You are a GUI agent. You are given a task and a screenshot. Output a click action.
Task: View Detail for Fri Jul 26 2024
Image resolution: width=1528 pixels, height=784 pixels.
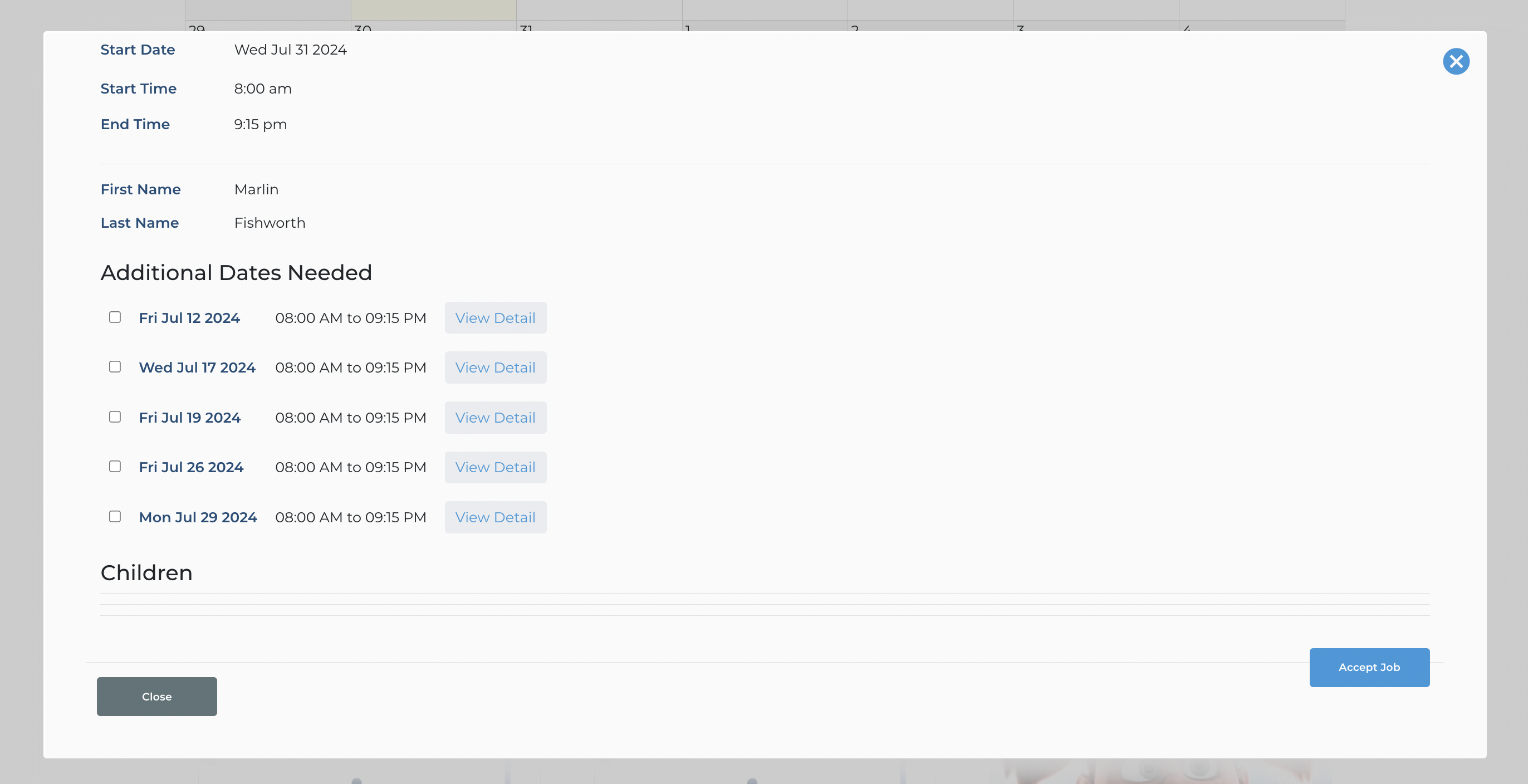tap(495, 467)
